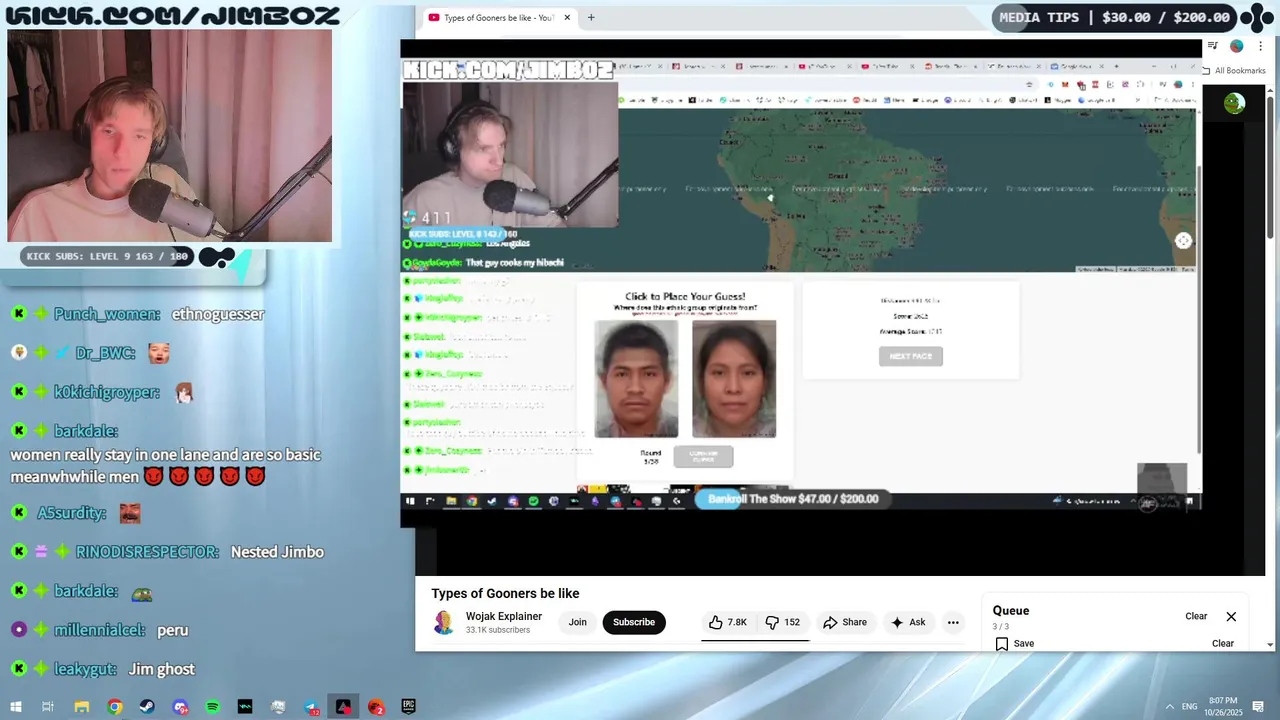The width and height of the screenshot is (1280, 720).
Task: Open Wojak Explainer channel avatar
Action: [443, 623]
